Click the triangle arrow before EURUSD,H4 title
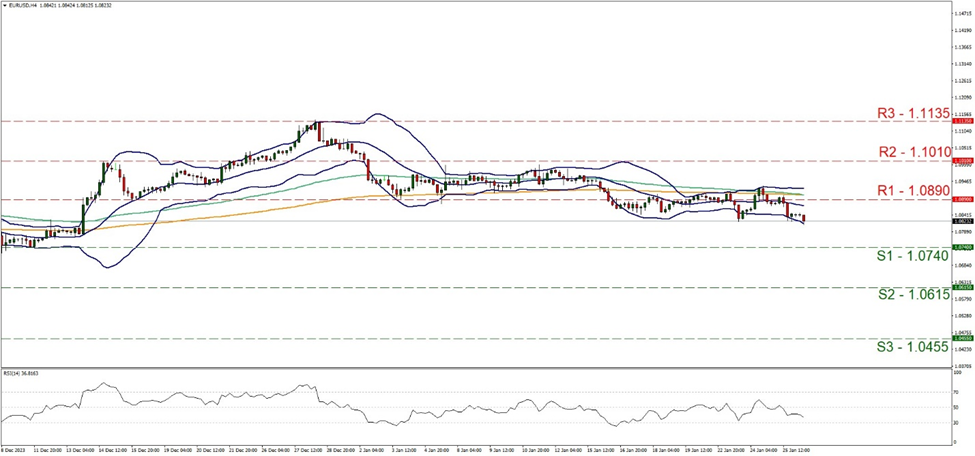975x456 pixels. (5, 5)
